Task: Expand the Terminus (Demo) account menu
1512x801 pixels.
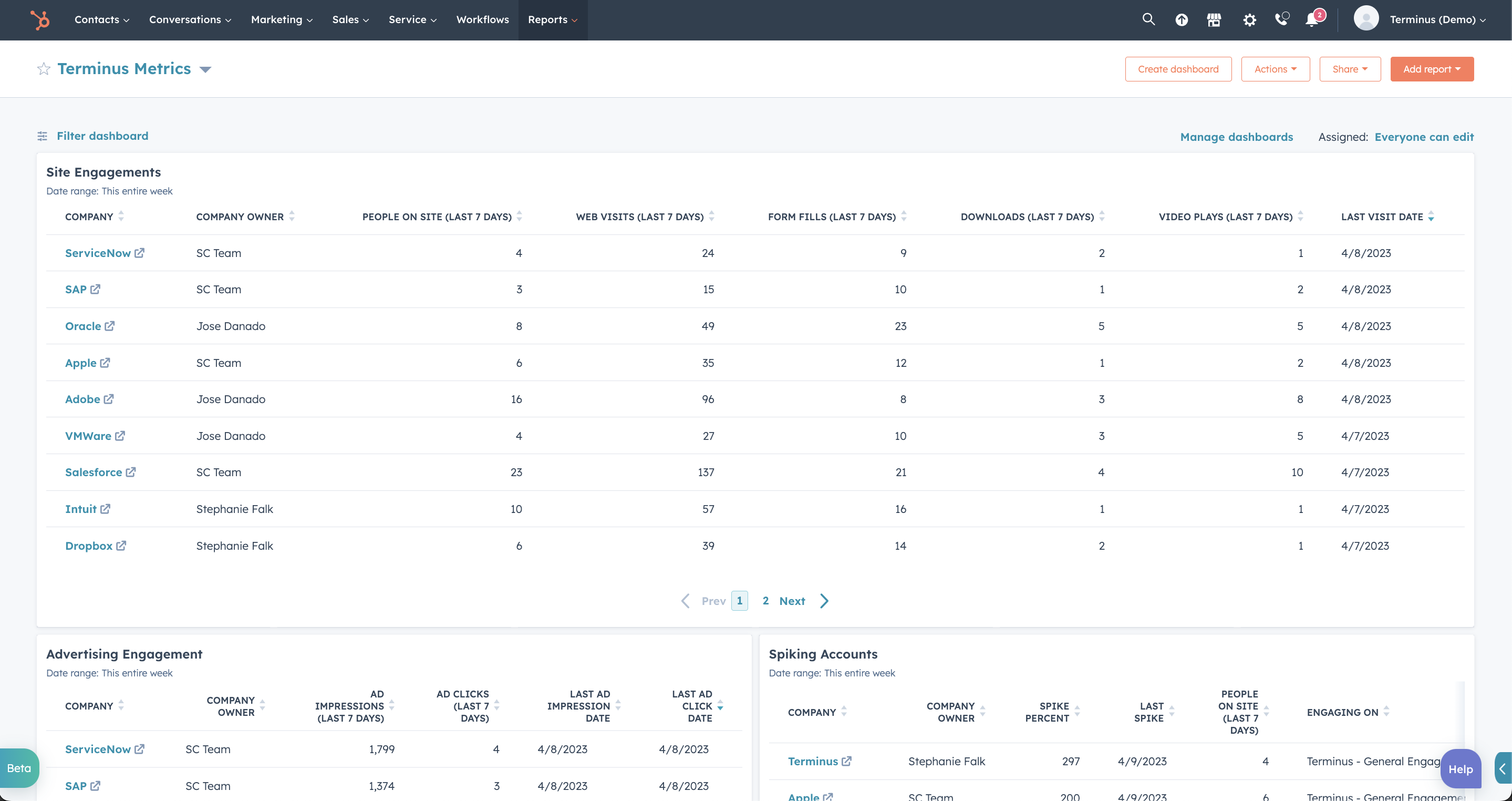Action: (x=1437, y=19)
